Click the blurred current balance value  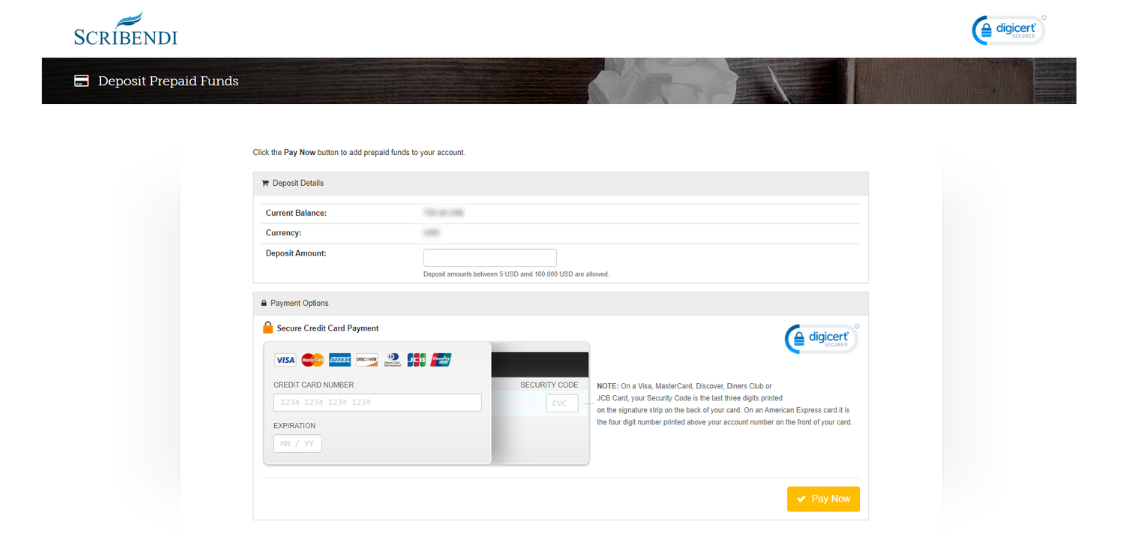[444, 213]
